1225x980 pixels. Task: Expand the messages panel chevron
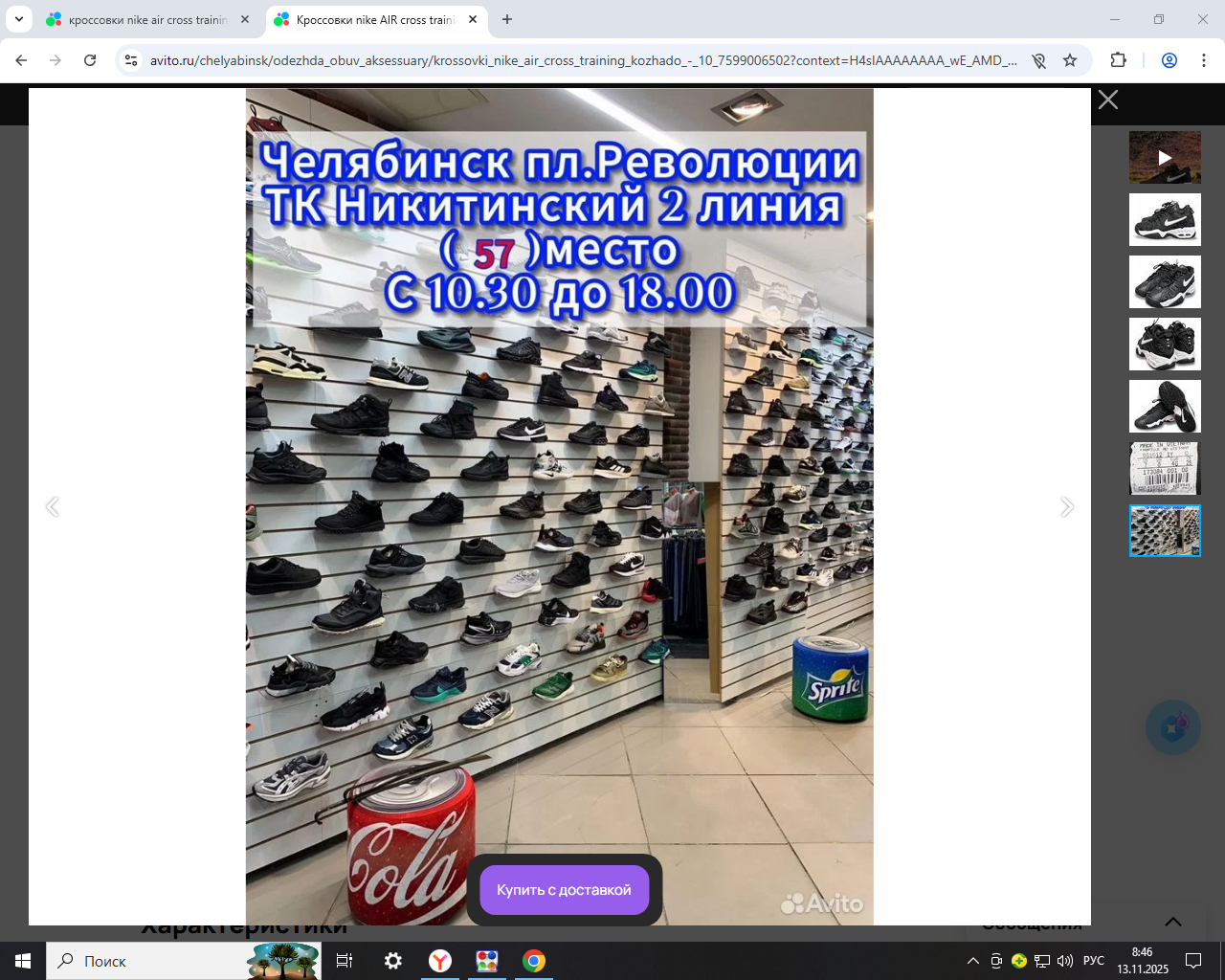tap(1173, 922)
